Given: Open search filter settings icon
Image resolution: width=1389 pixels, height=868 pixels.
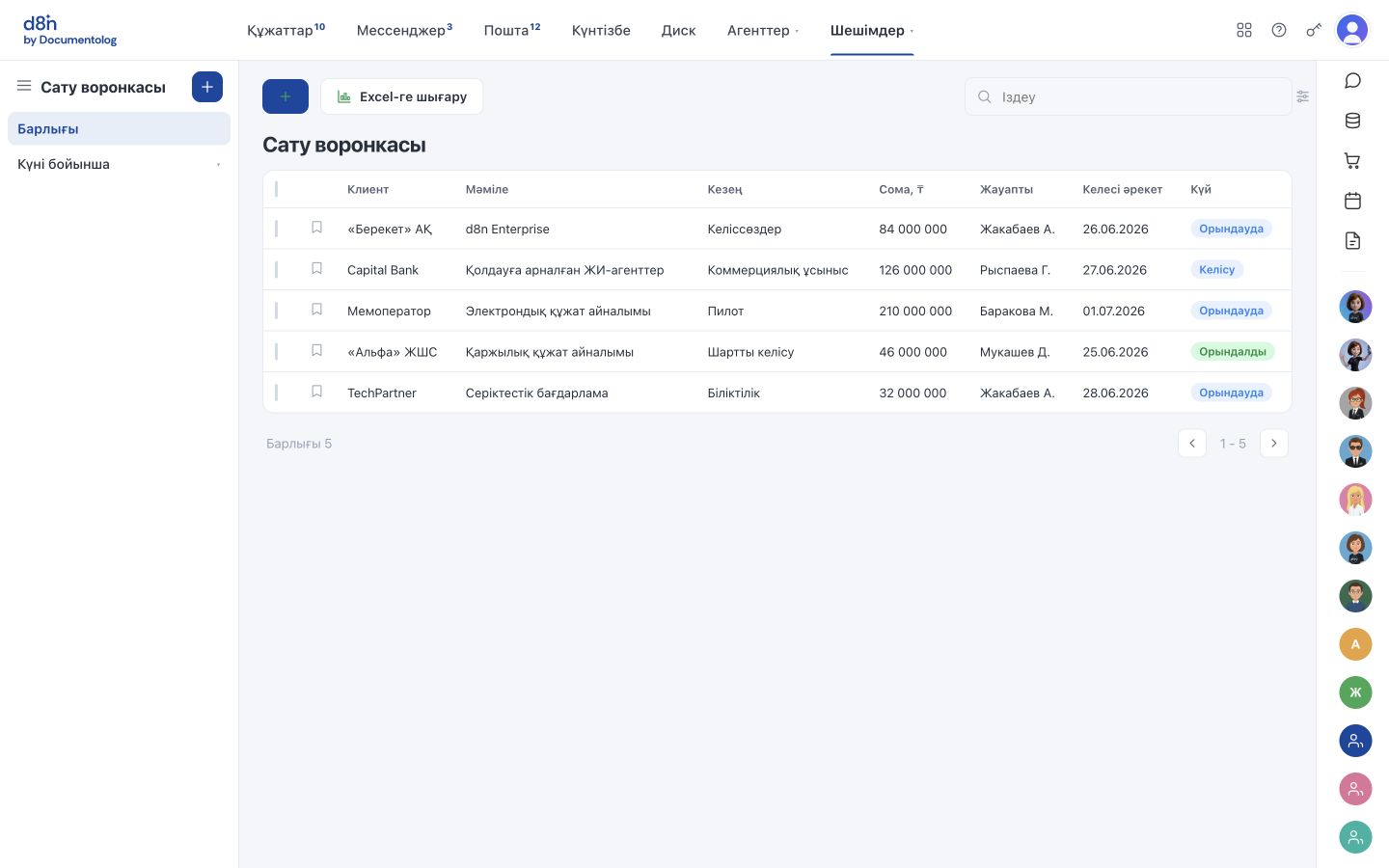Looking at the screenshot, I should [x=1303, y=96].
